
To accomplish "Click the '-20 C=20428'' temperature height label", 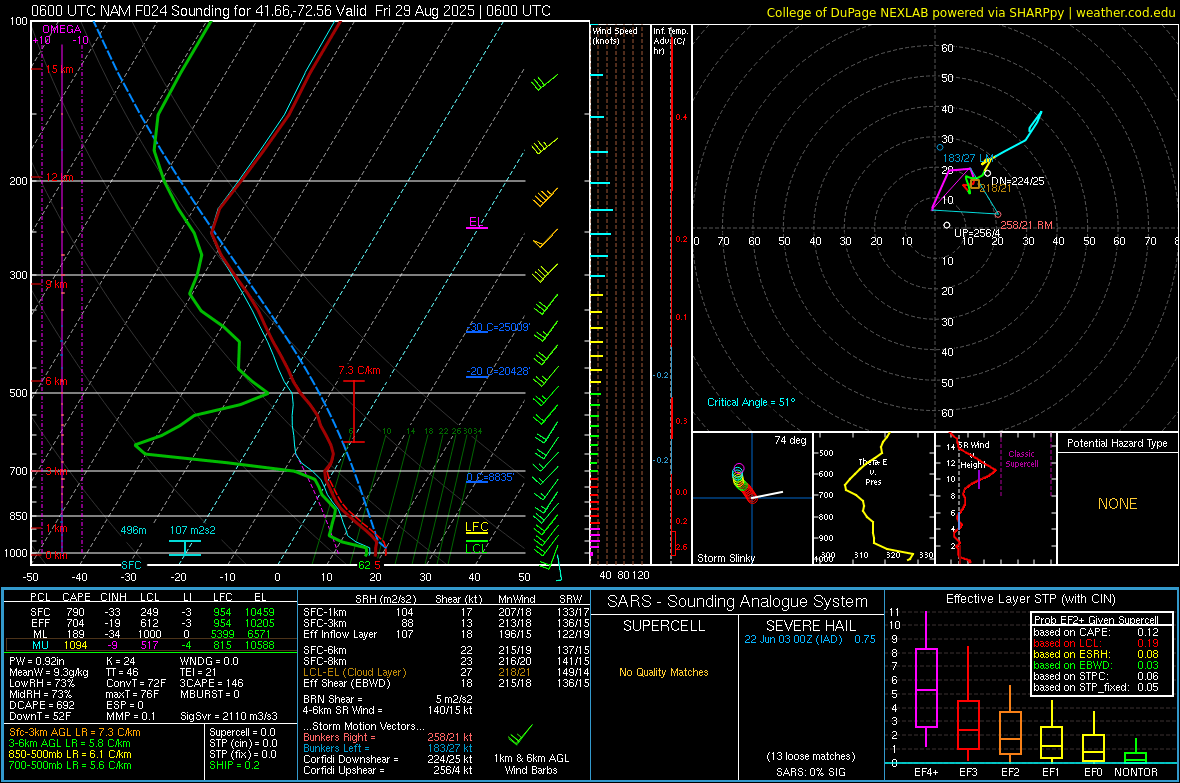I will (498, 371).
